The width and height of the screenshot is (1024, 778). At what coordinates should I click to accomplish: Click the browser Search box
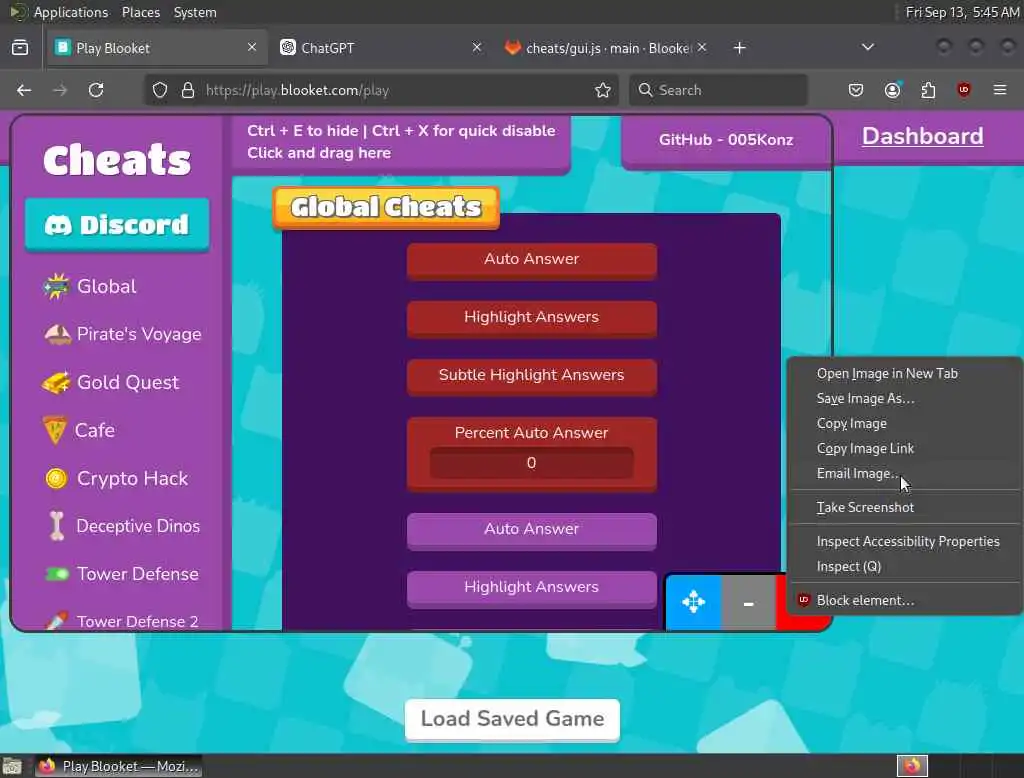718,90
